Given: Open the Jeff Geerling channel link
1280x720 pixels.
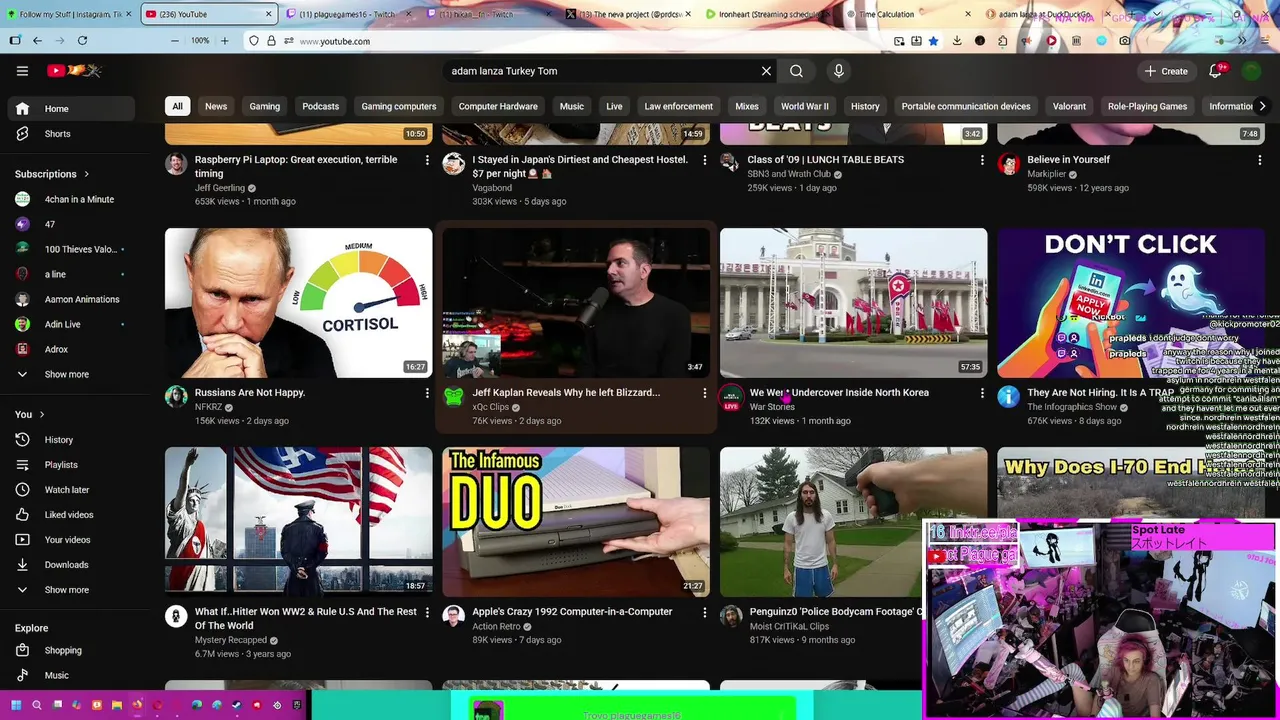Looking at the screenshot, I should 220,188.
